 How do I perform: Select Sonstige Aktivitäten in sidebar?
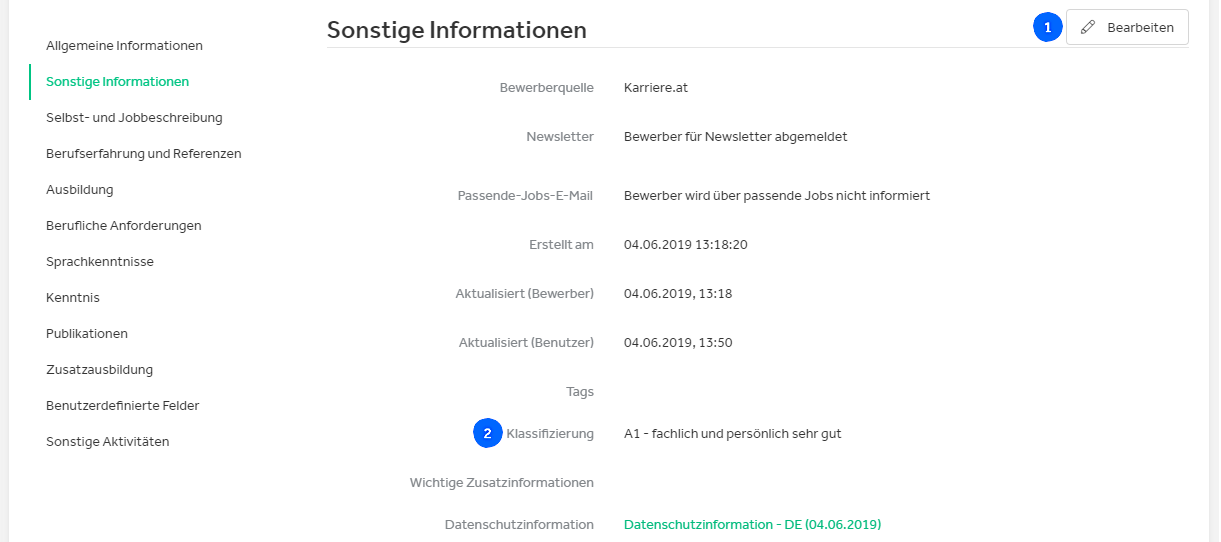click(x=108, y=441)
